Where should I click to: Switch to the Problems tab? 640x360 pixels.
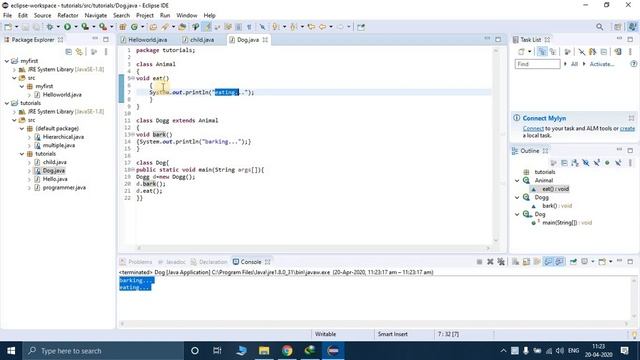click(136, 262)
